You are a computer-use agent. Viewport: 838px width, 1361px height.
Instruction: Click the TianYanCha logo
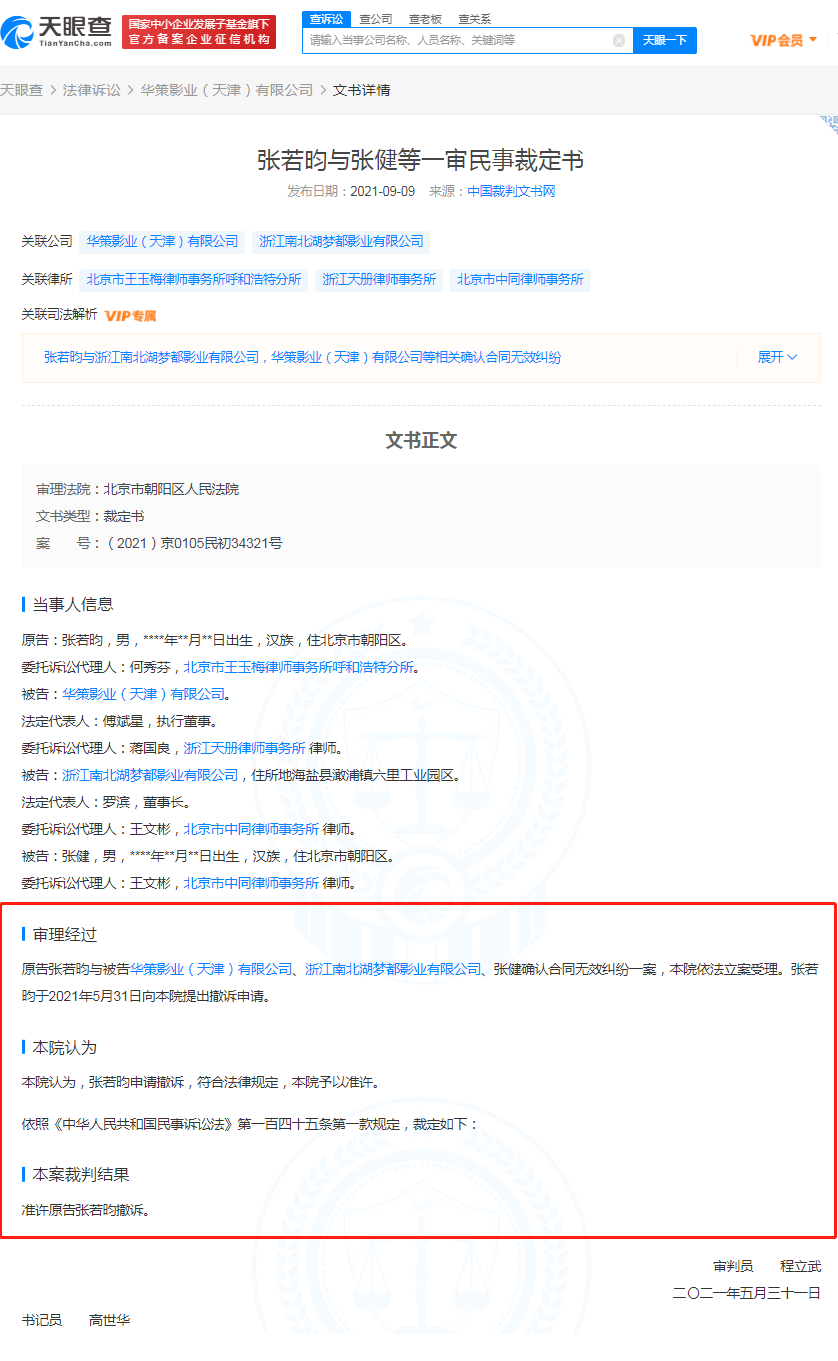click(x=56, y=32)
